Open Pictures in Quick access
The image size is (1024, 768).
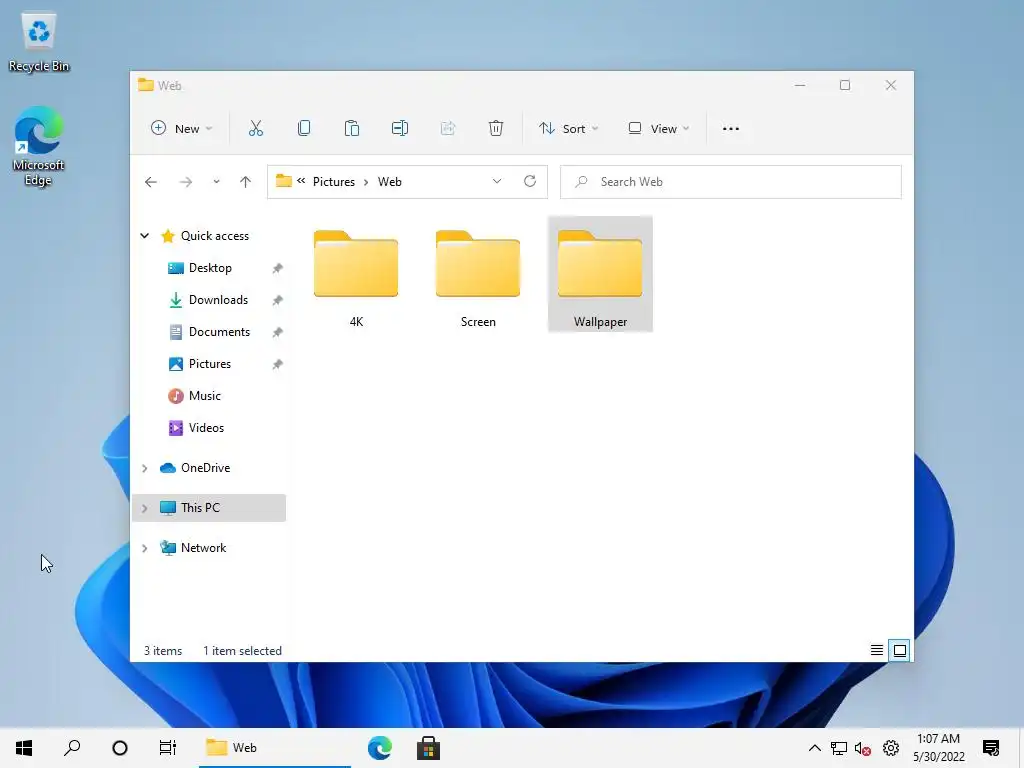coord(210,364)
